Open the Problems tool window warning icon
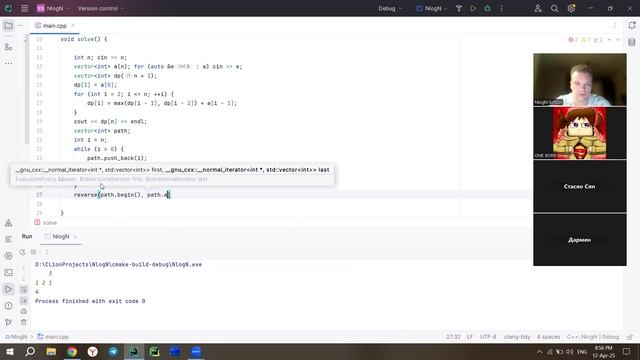Viewport: 640px width, 360px height. coord(8,223)
